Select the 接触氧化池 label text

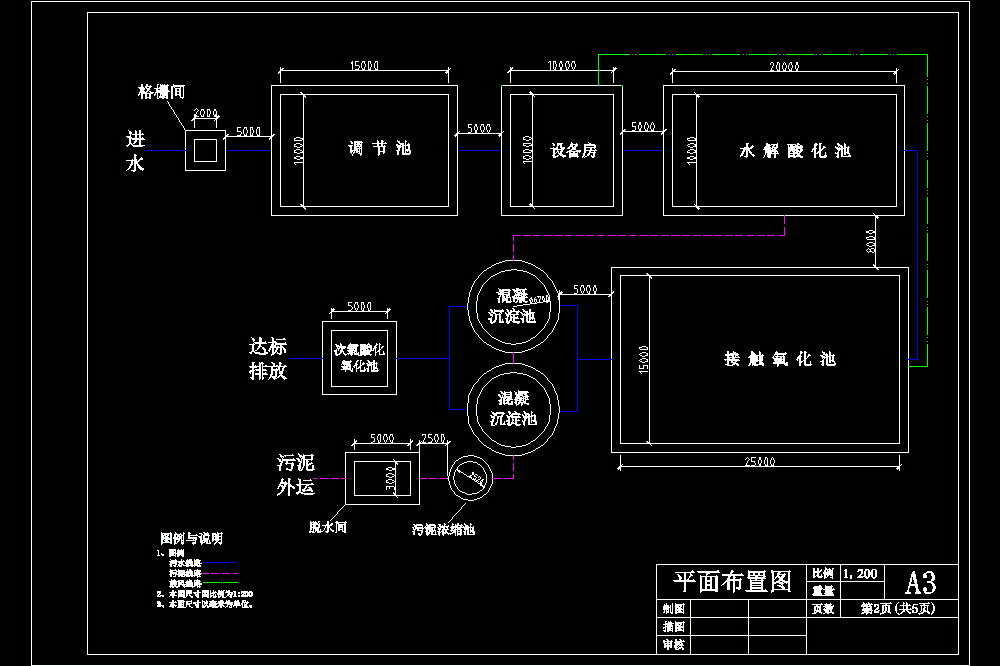pyautogui.click(x=780, y=359)
